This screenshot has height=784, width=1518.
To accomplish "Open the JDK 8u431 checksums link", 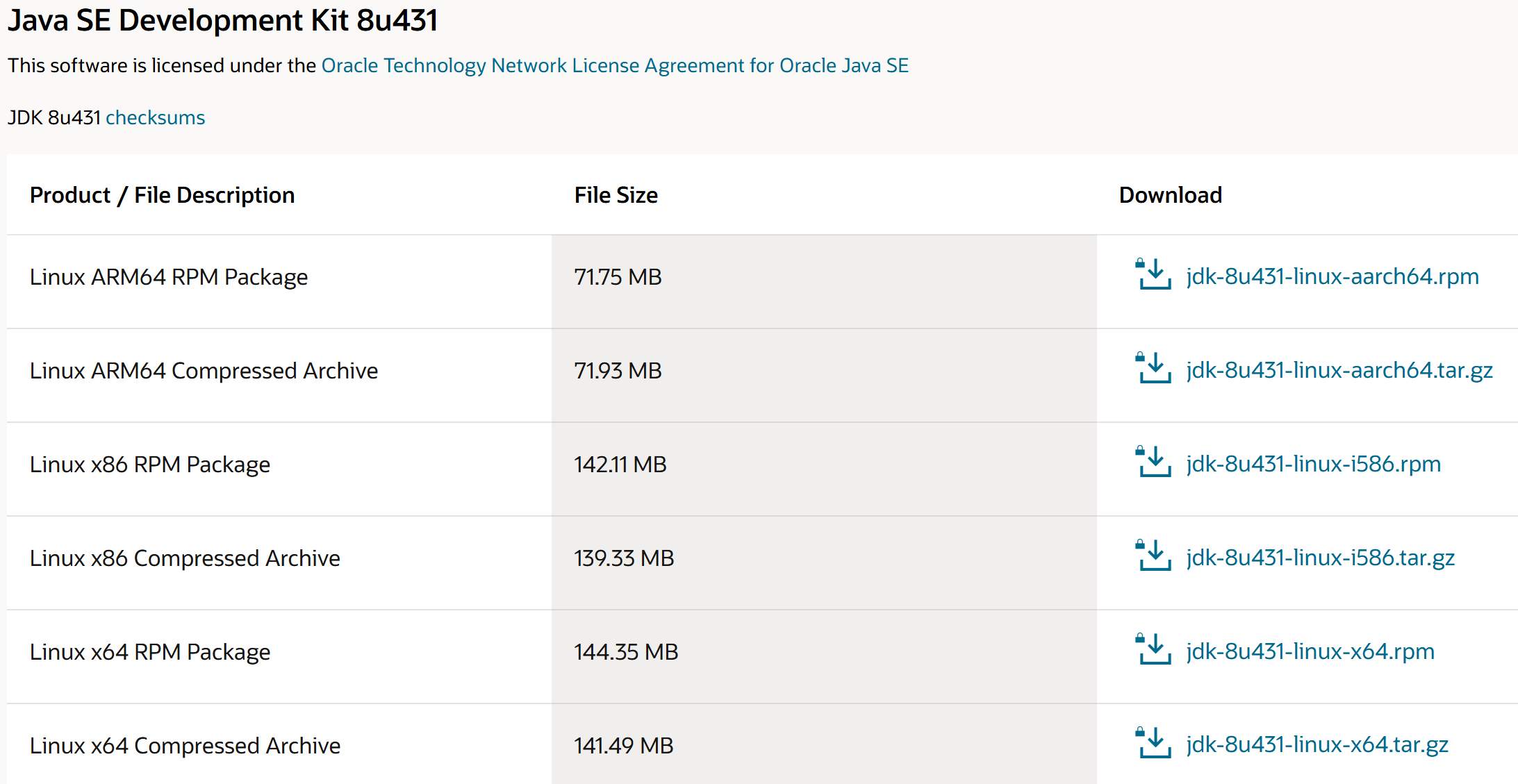I will 155,117.
